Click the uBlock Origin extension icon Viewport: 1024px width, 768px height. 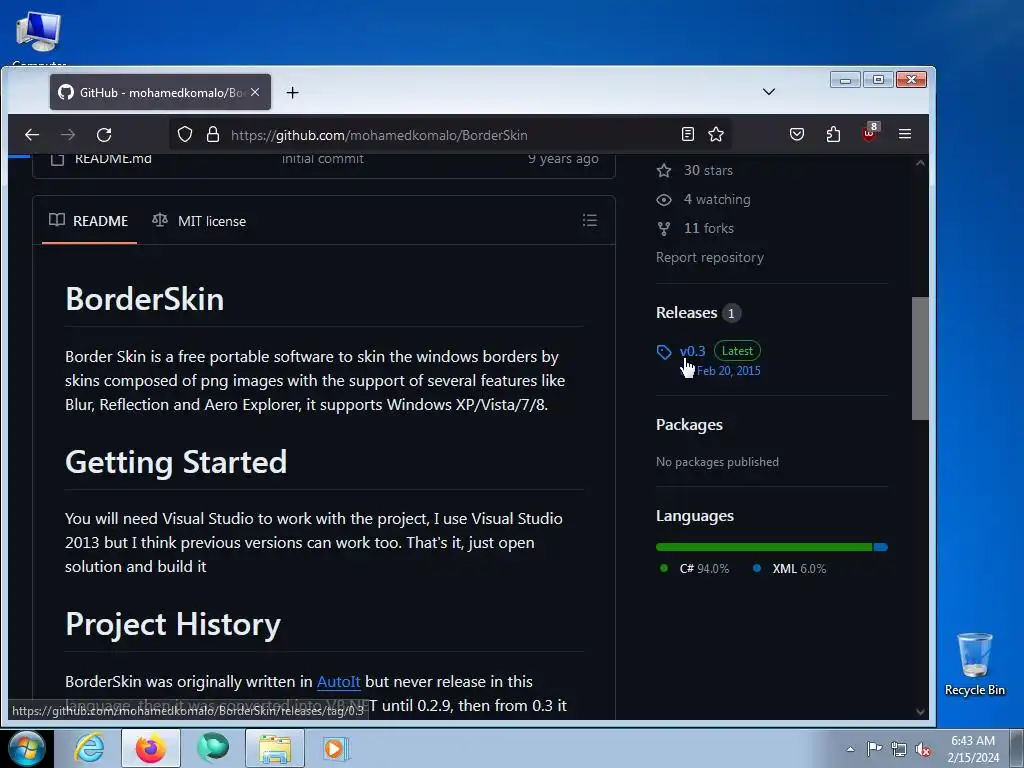point(869,133)
